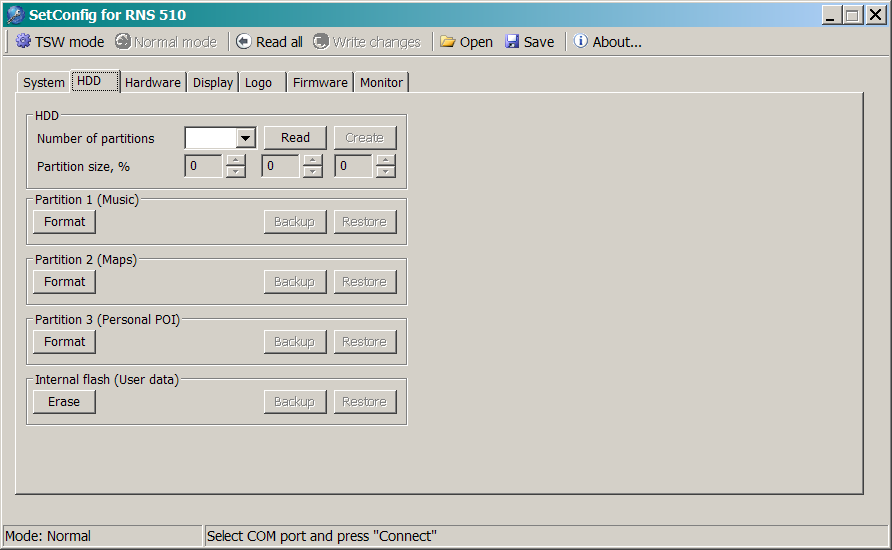Click the Save floppy disk icon

pyautogui.click(x=512, y=42)
